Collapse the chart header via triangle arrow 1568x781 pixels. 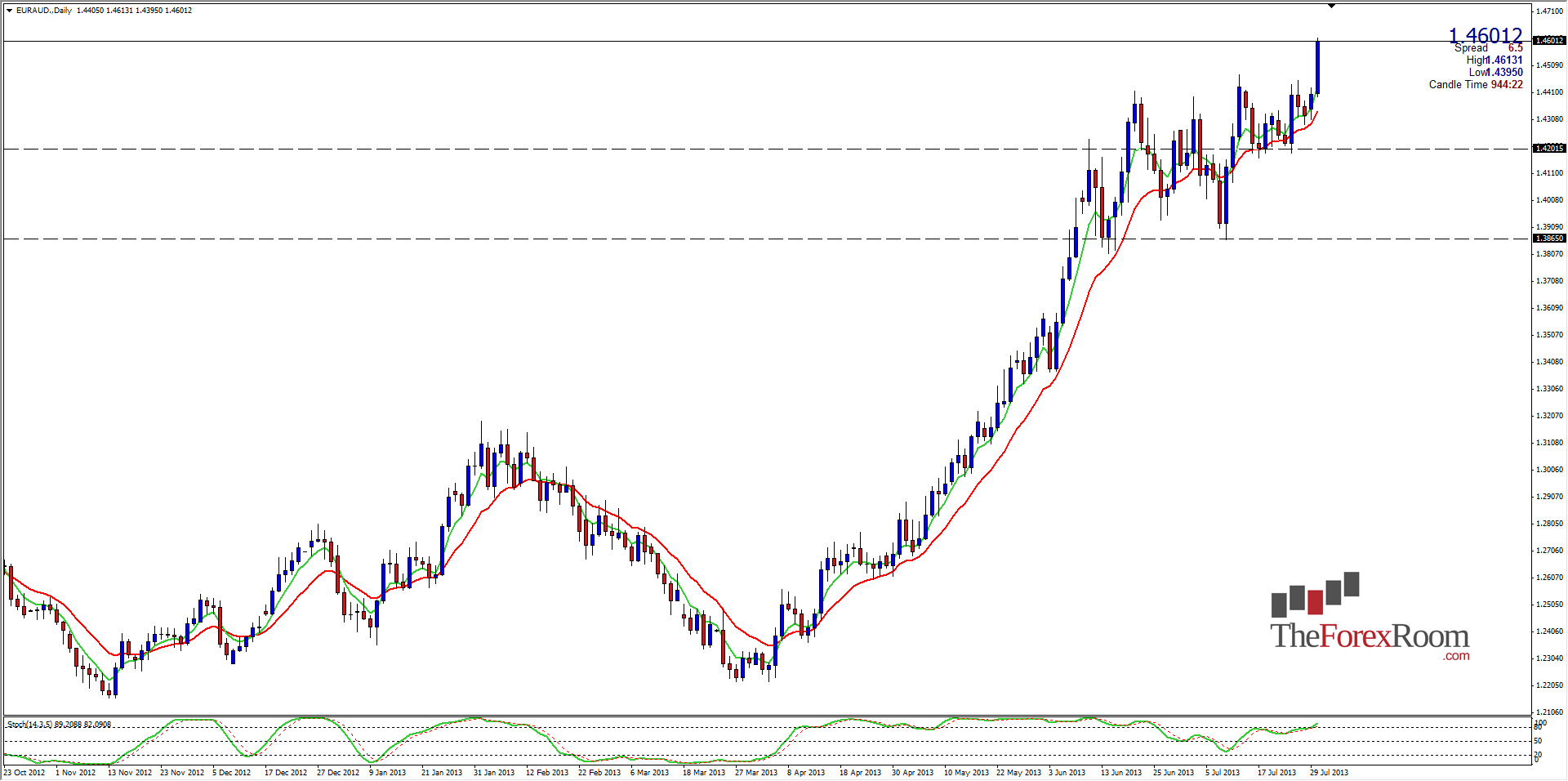[x=8, y=11]
